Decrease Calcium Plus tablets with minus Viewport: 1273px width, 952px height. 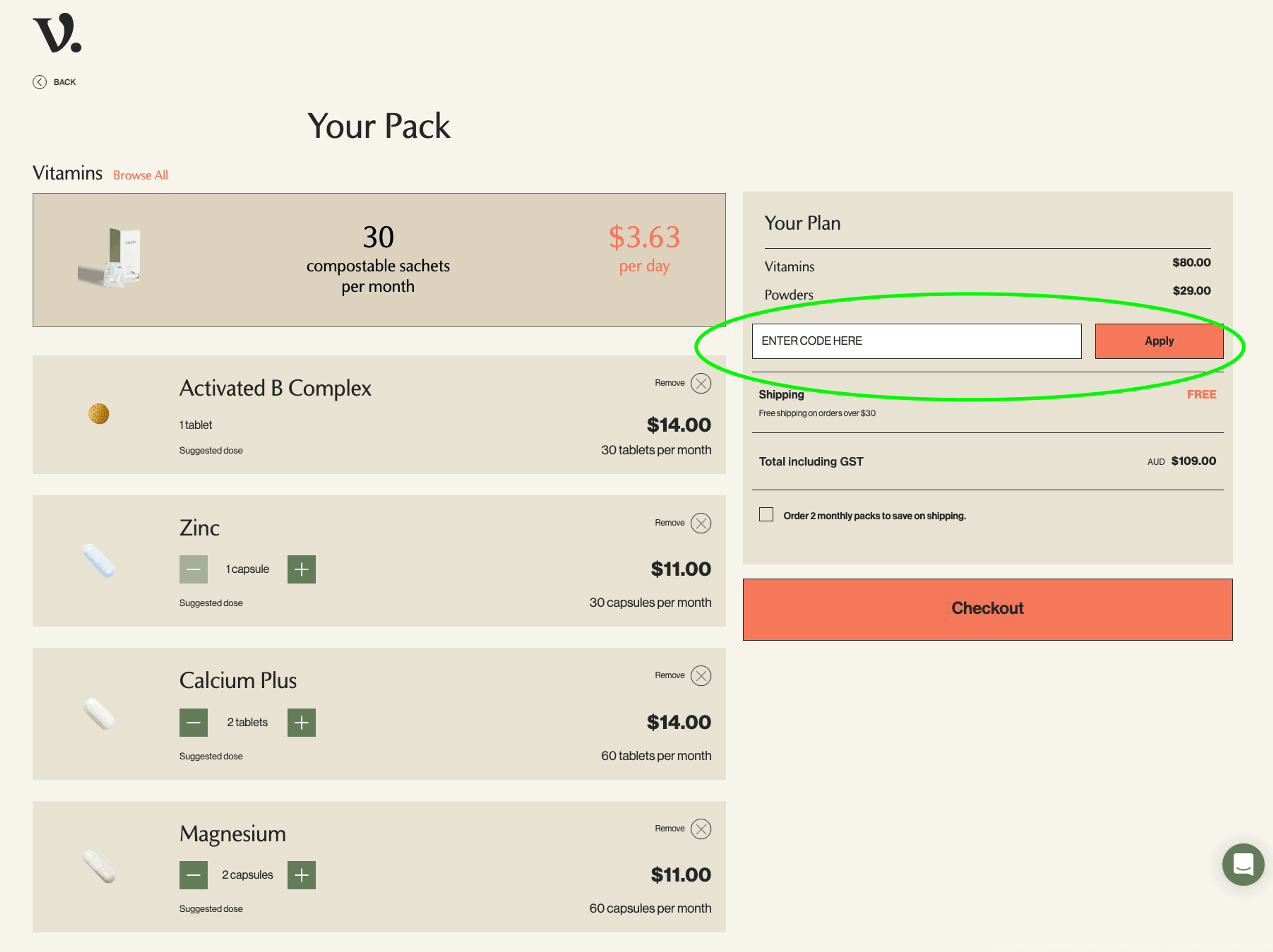tap(193, 722)
